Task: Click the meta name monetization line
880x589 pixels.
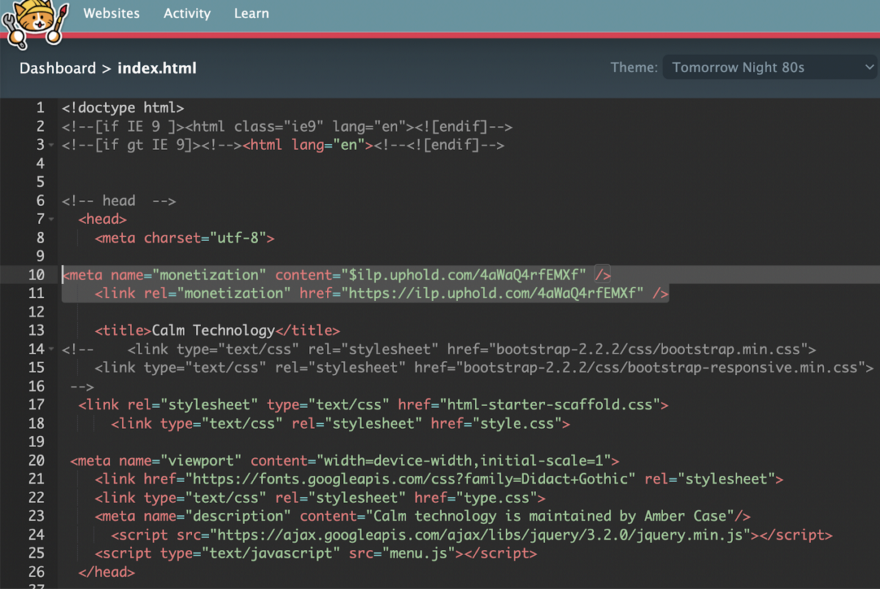Action: tap(336, 275)
